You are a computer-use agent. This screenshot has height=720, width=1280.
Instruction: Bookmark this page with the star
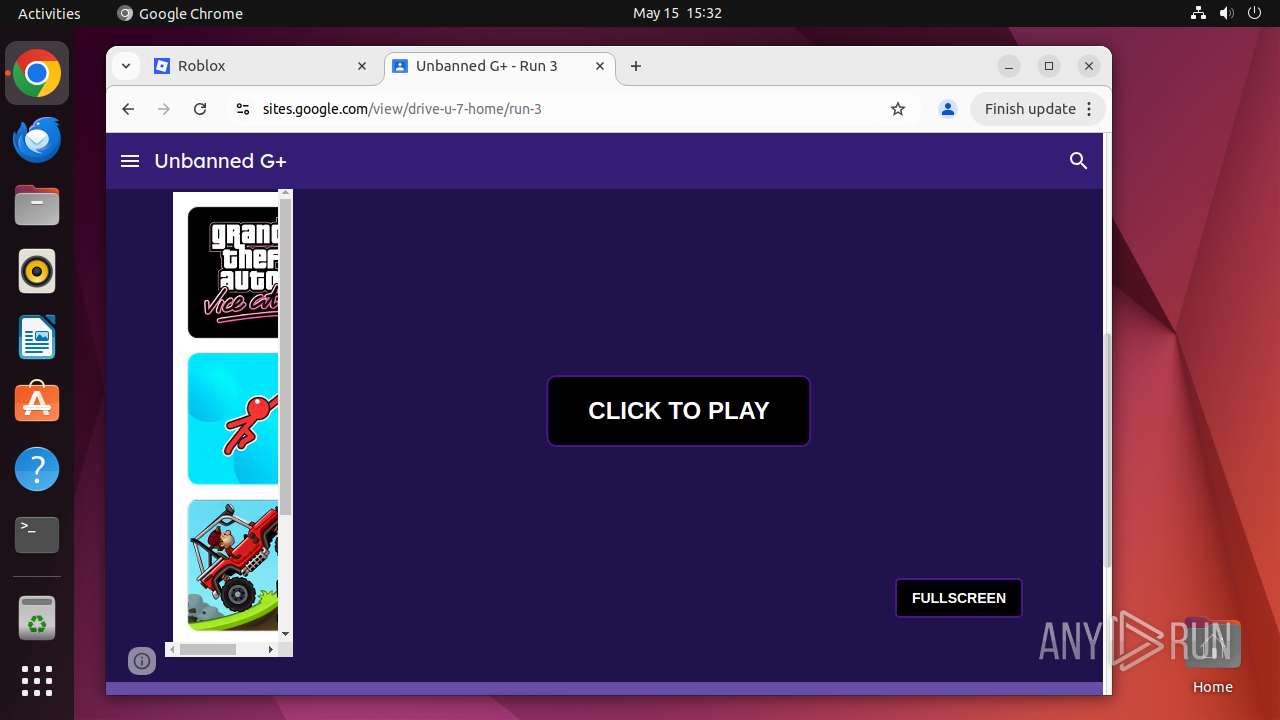[x=898, y=109]
